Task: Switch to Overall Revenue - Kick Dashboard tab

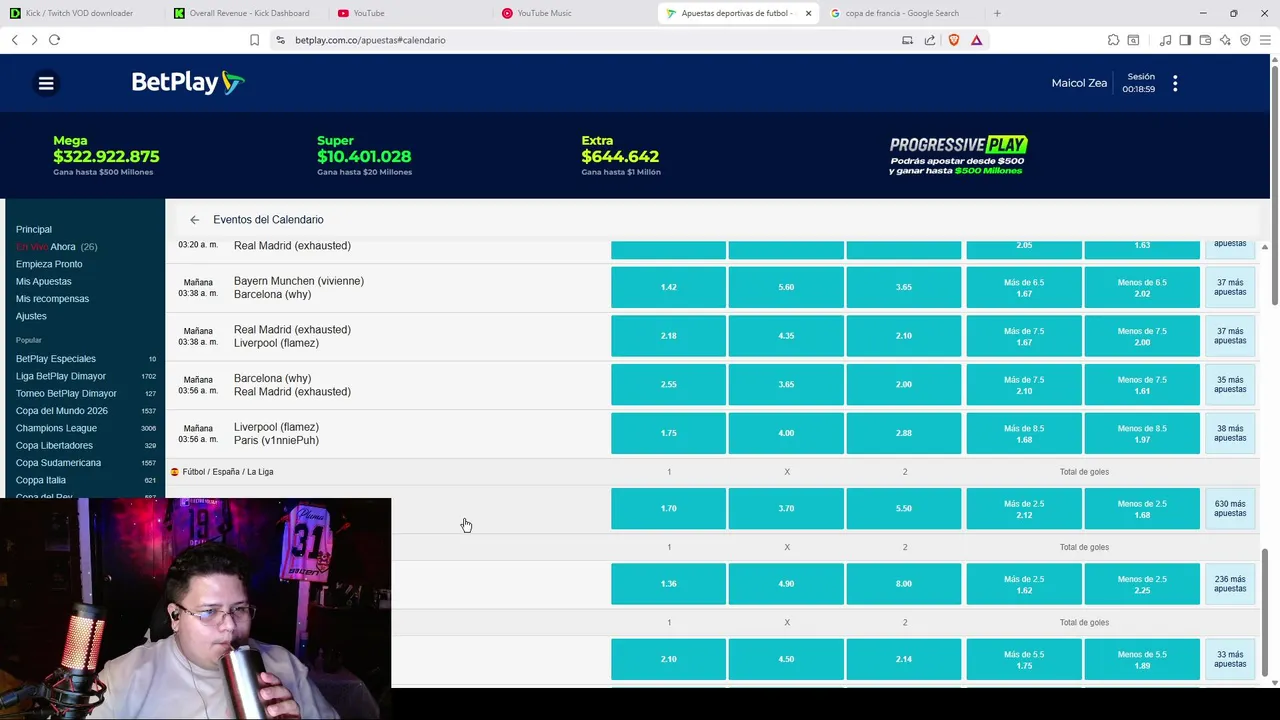Action: click(245, 13)
